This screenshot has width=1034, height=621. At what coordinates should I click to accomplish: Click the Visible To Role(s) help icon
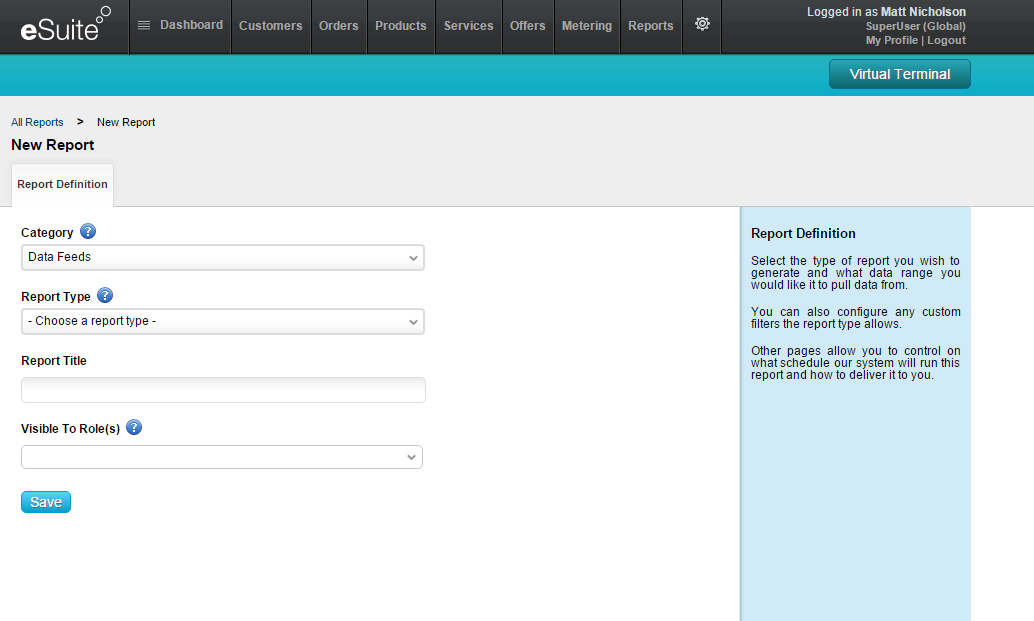tap(134, 428)
